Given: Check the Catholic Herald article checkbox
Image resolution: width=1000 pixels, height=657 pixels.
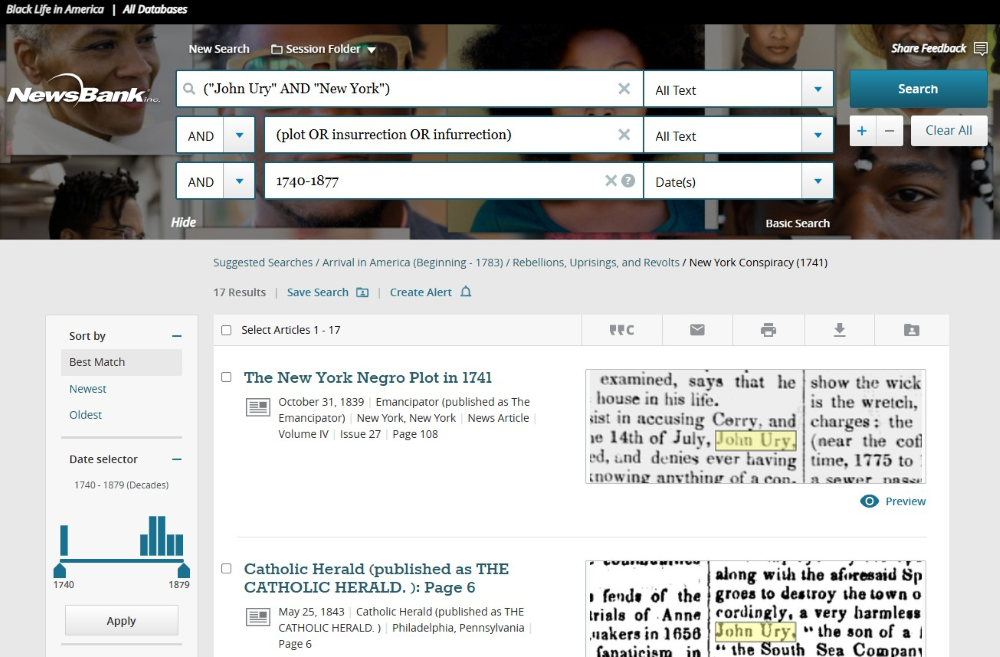Looking at the screenshot, I should coord(227,568).
